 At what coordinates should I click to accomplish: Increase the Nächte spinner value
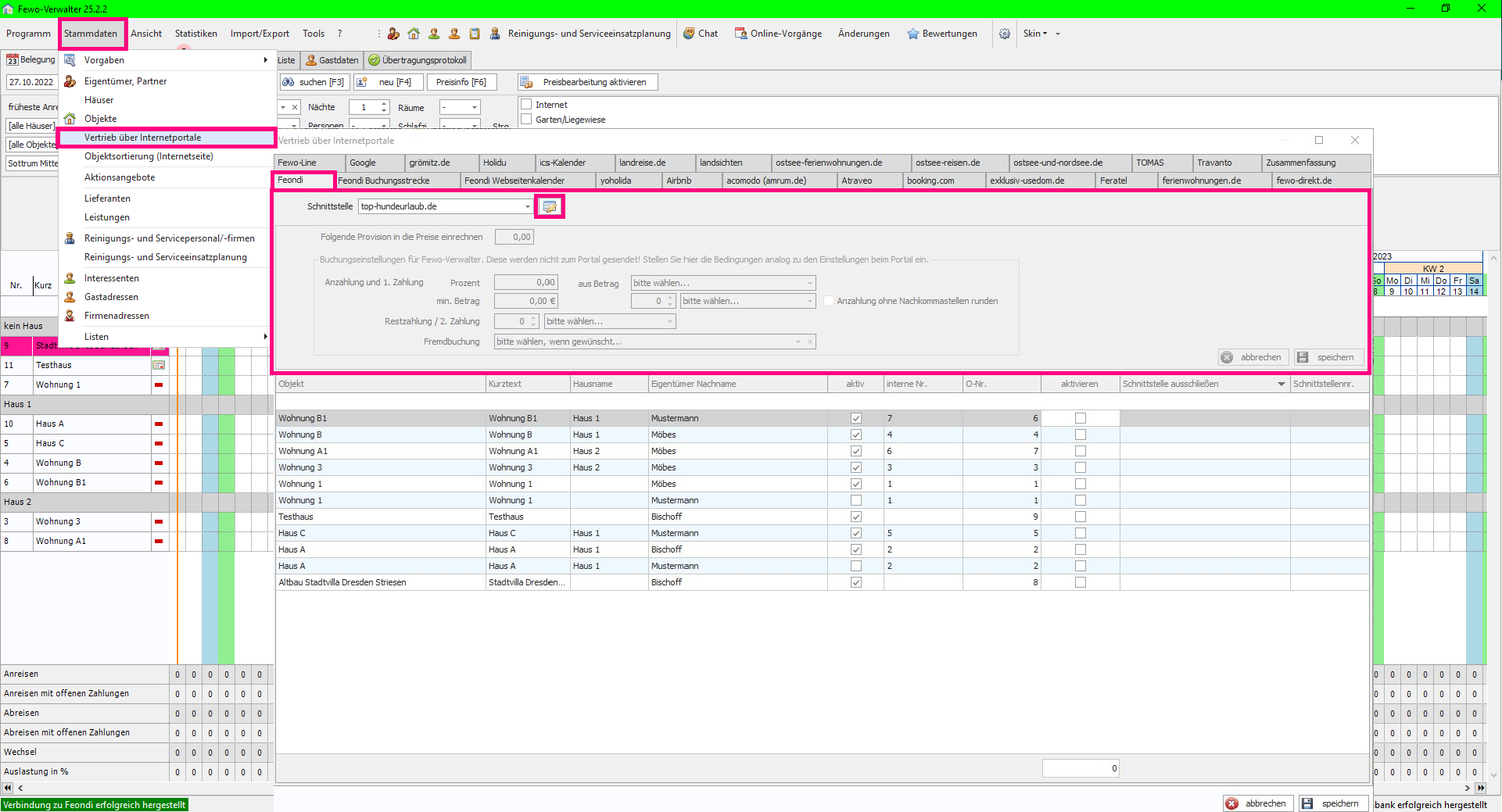(x=384, y=104)
